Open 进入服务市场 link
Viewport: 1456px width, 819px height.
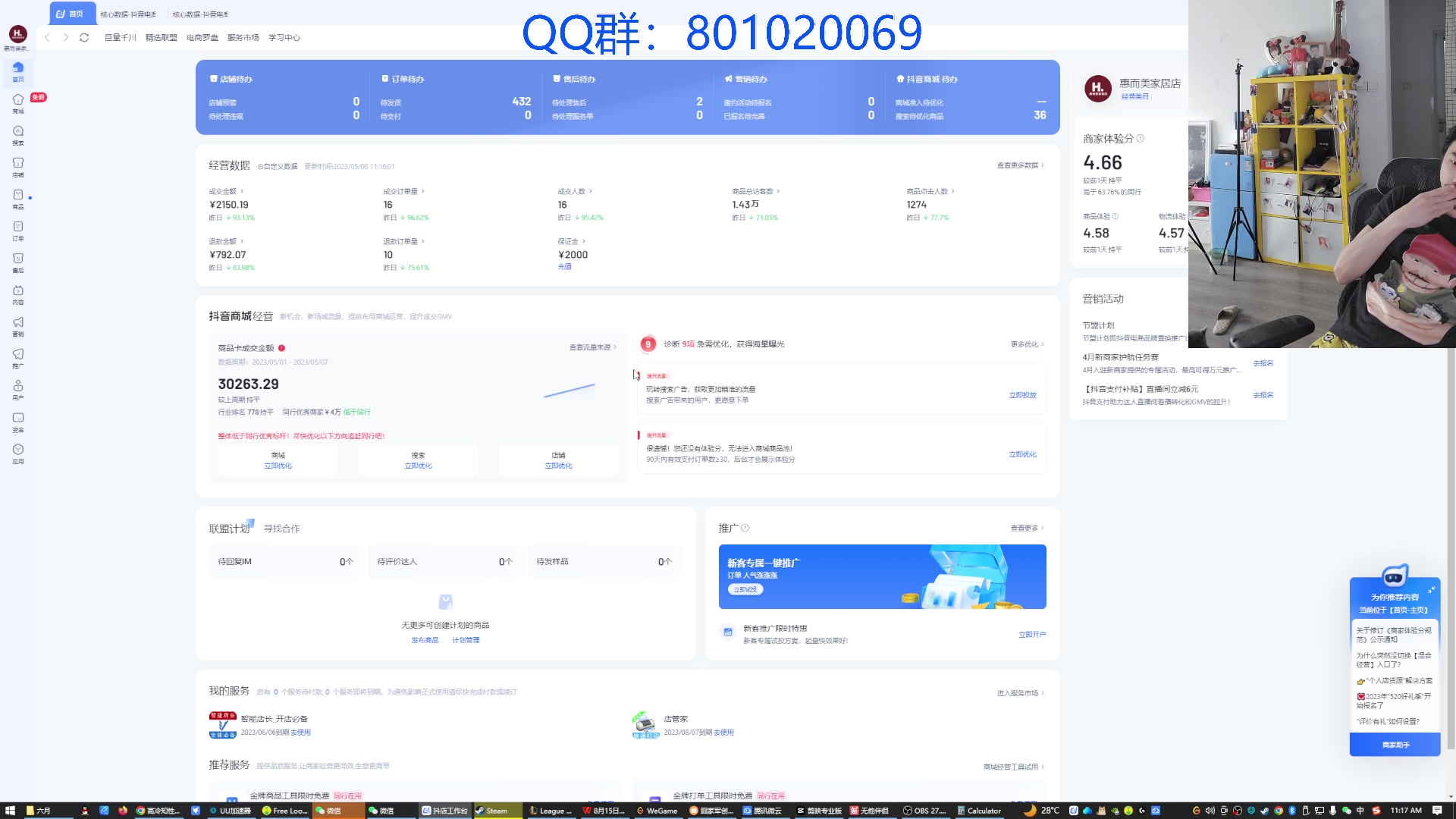tap(1020, 692)
